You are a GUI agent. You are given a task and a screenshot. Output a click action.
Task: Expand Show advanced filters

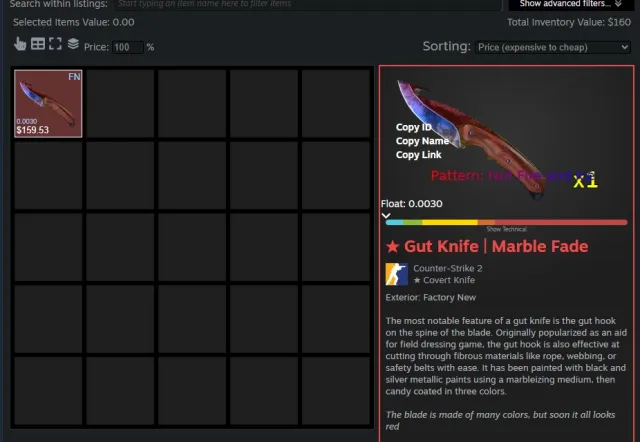[x=570, y=4]
